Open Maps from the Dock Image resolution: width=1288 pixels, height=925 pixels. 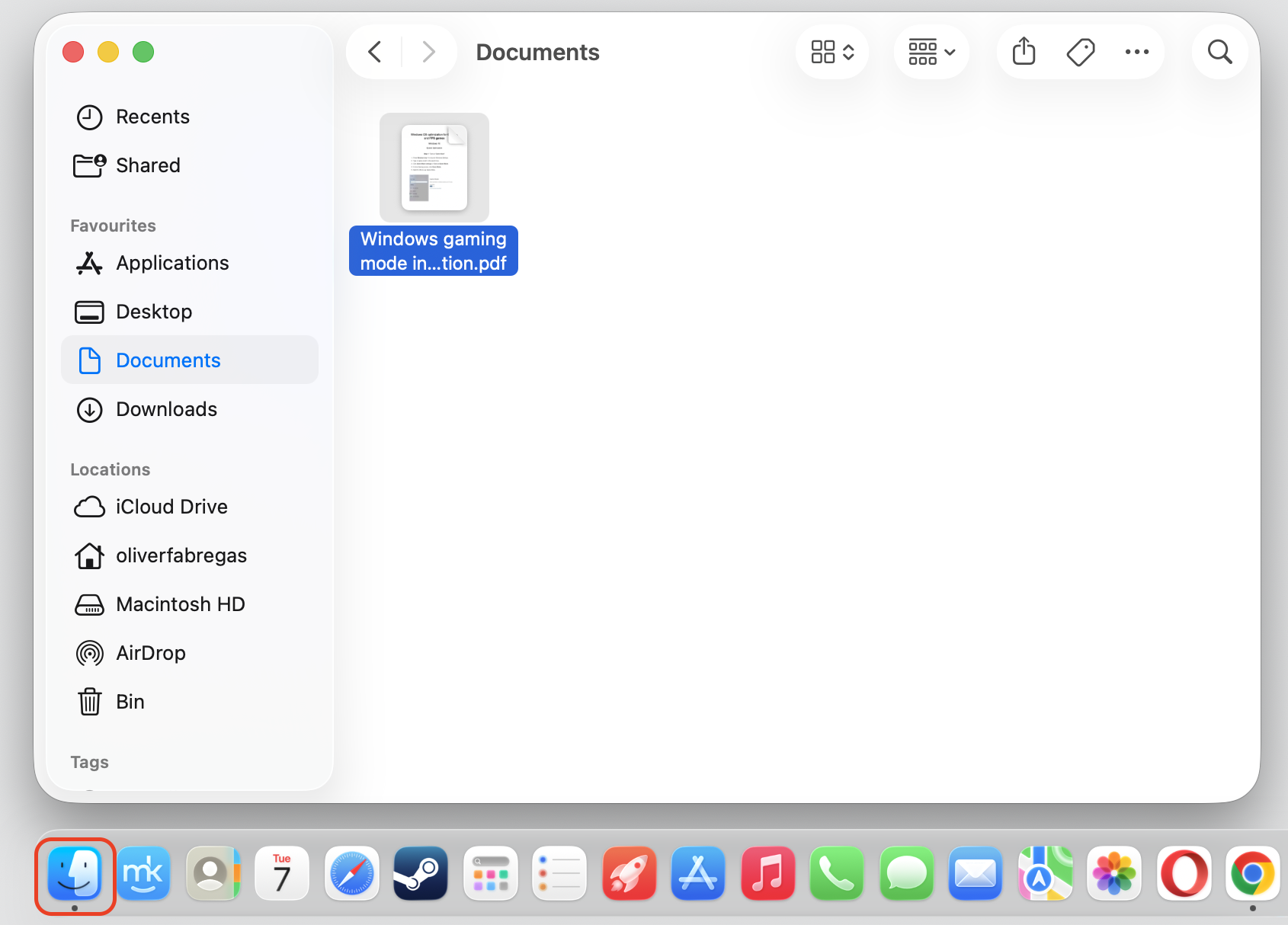(1045, 873)
